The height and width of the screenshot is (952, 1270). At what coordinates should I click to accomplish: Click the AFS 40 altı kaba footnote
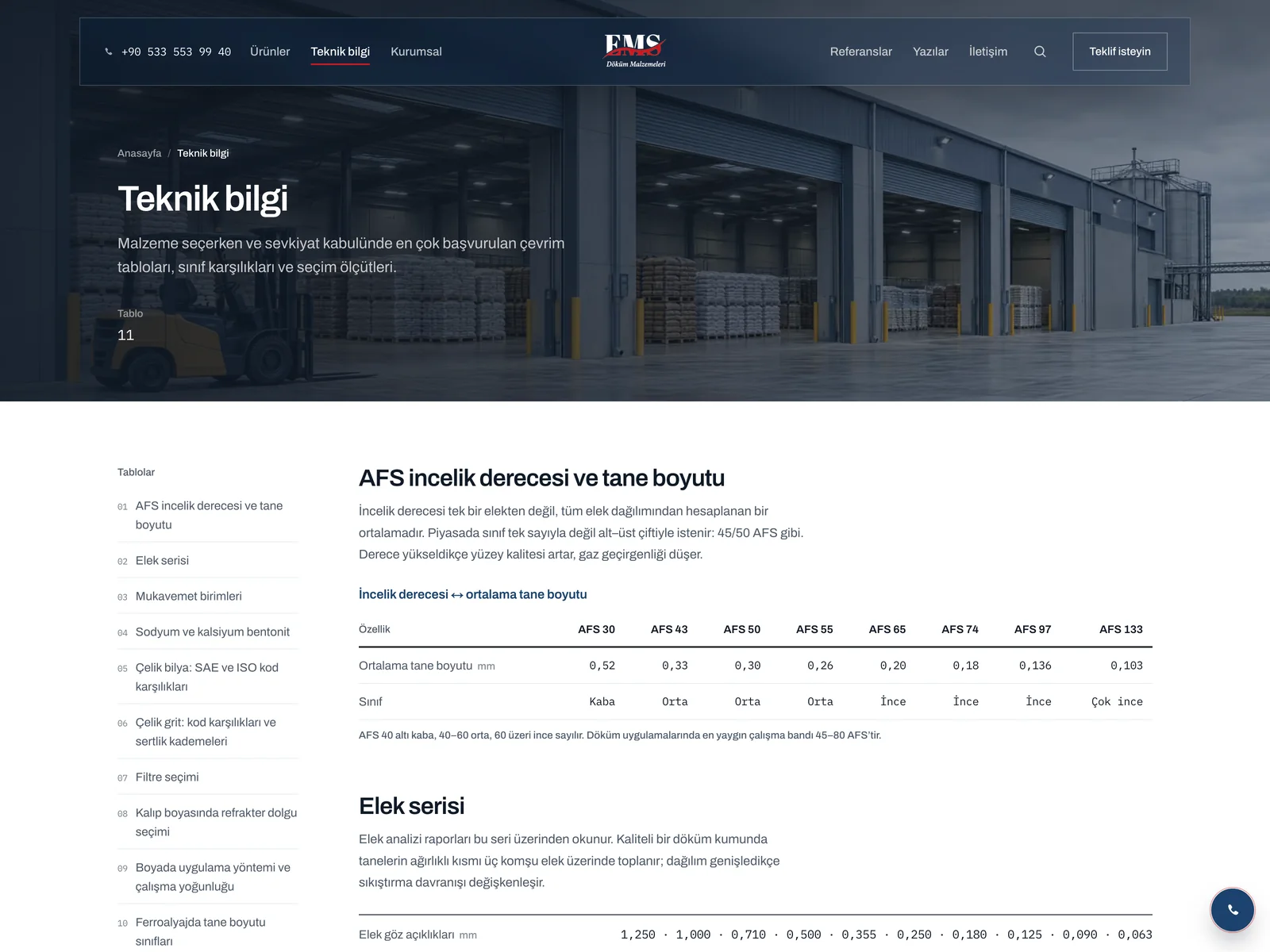(620, 735)
